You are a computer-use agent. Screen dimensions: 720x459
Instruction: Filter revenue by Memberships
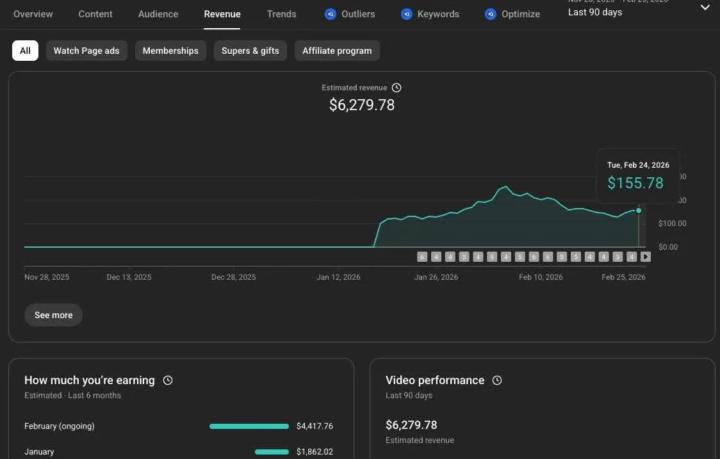coord(170,50)
